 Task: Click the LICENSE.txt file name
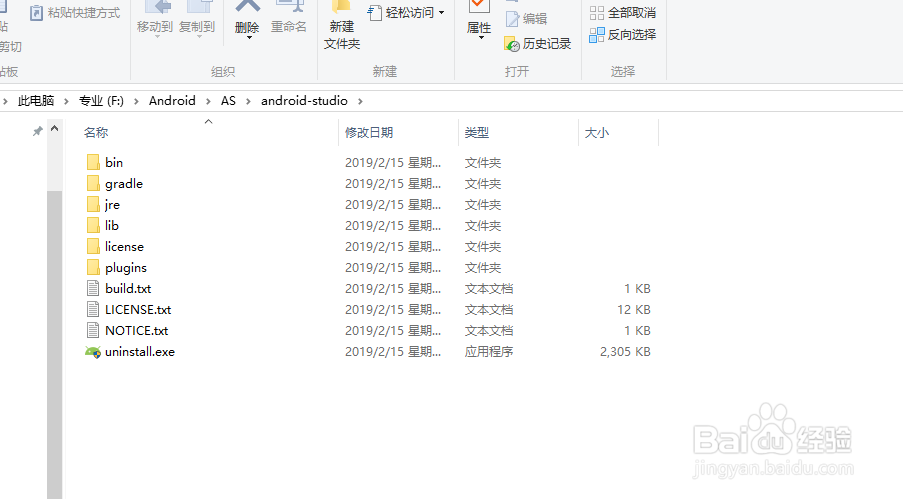point(138,309)
